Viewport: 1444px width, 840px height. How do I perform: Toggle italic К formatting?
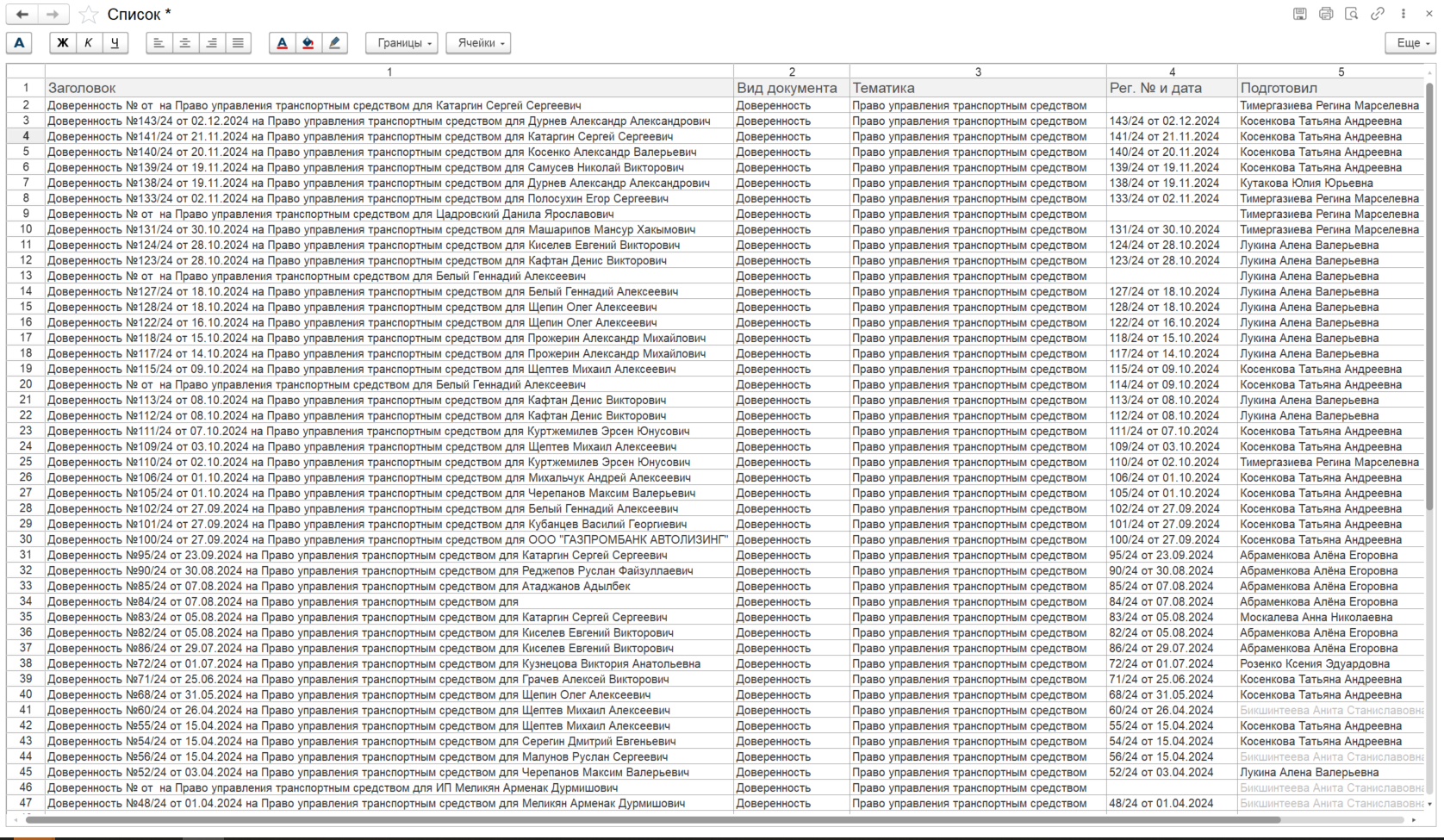click(x=88, y=43)
